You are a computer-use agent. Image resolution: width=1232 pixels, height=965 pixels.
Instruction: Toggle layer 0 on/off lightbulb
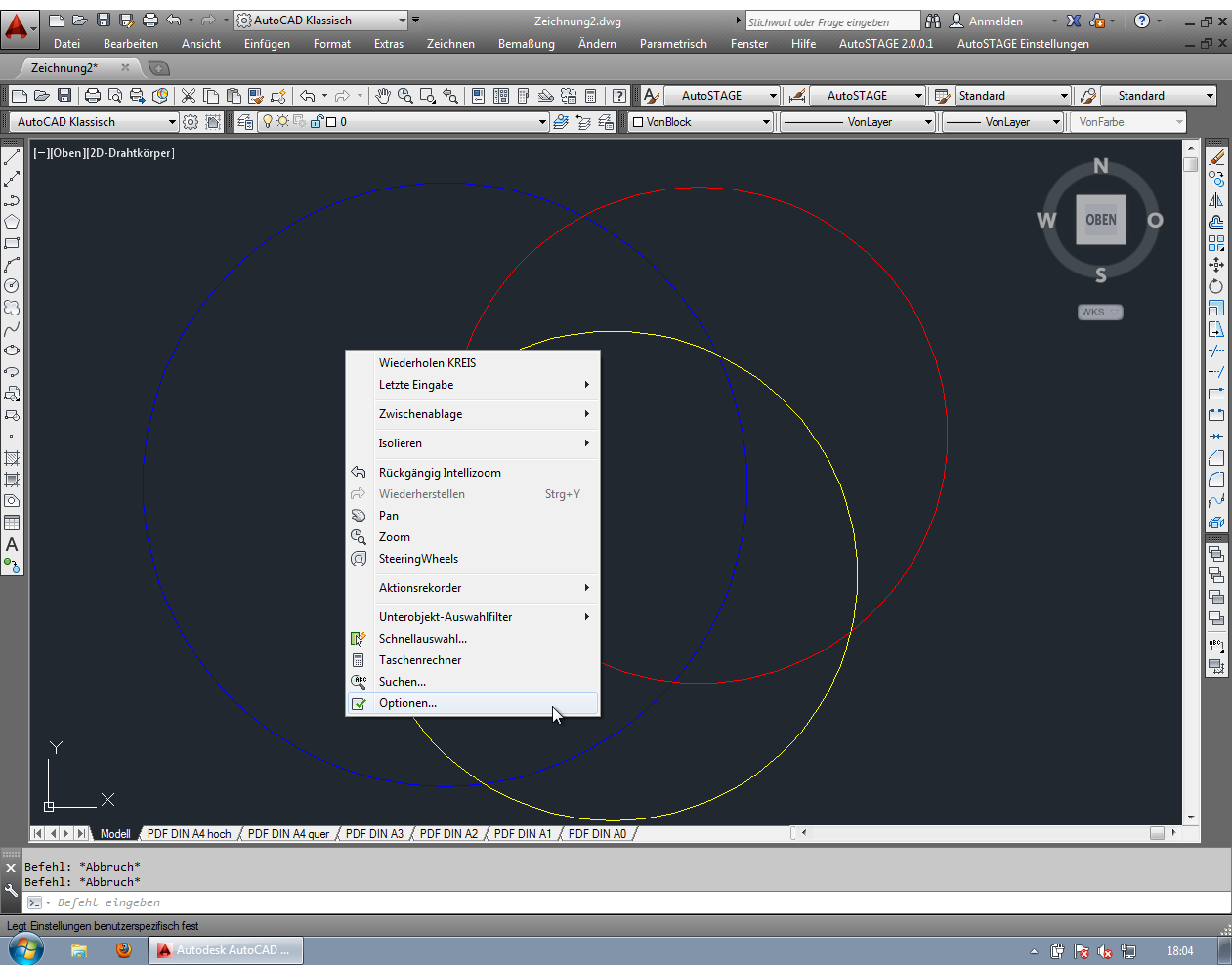tap(267, 122)
